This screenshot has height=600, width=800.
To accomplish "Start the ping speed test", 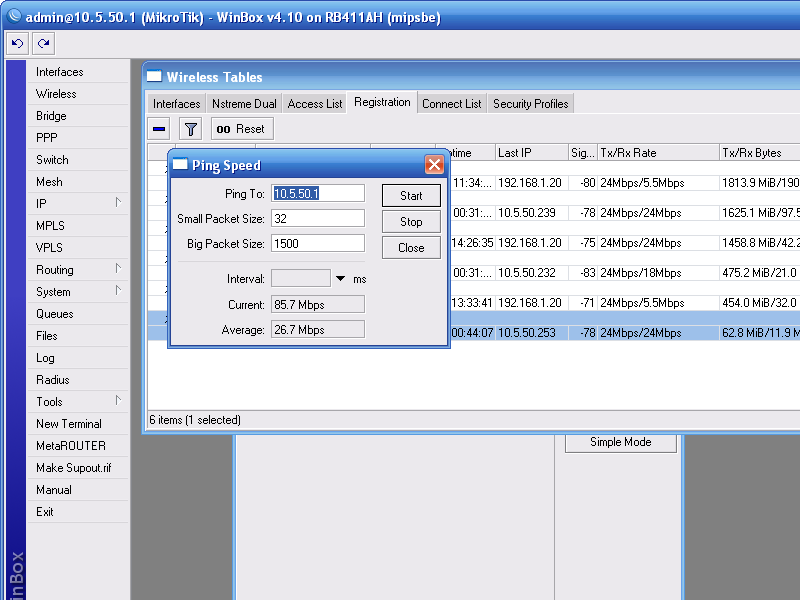I will coord(411,196).
